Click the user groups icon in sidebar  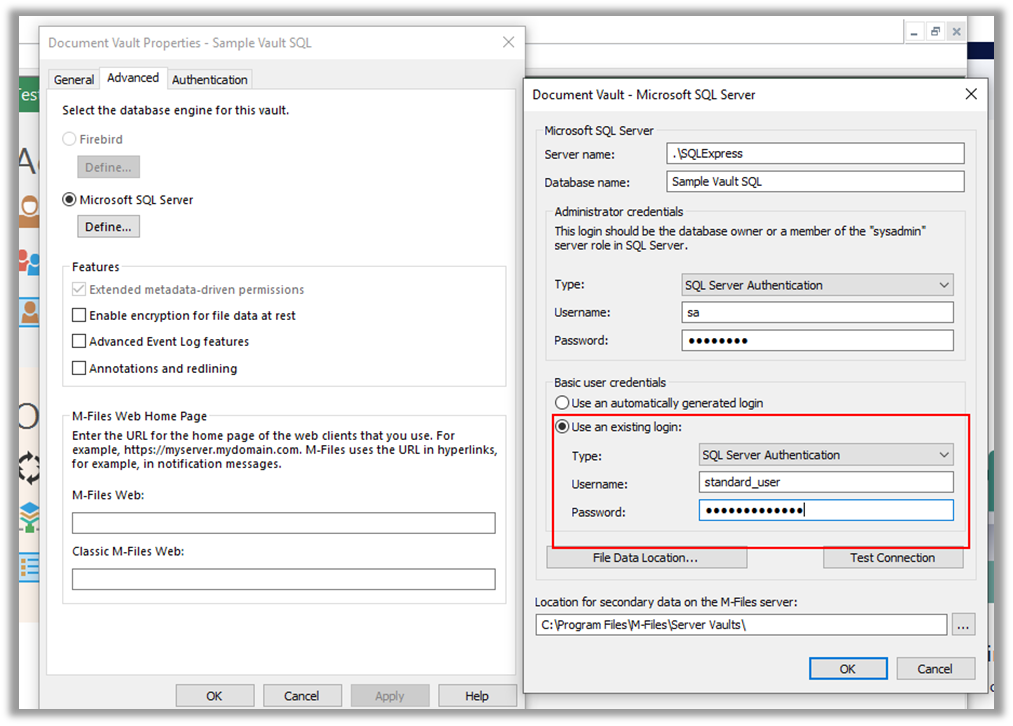[x=28, y=262]
